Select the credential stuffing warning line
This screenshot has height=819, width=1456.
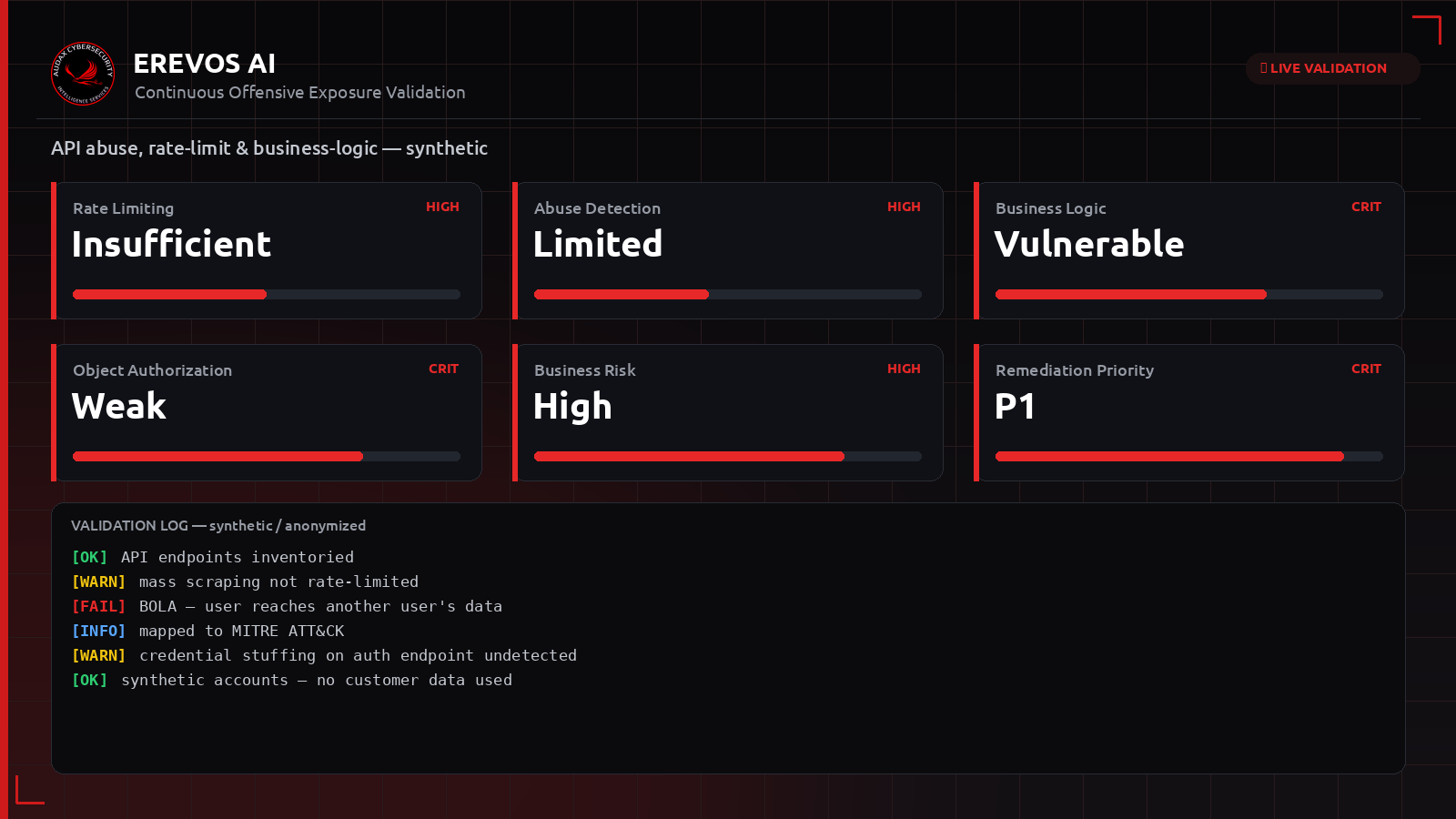point(324,655)
